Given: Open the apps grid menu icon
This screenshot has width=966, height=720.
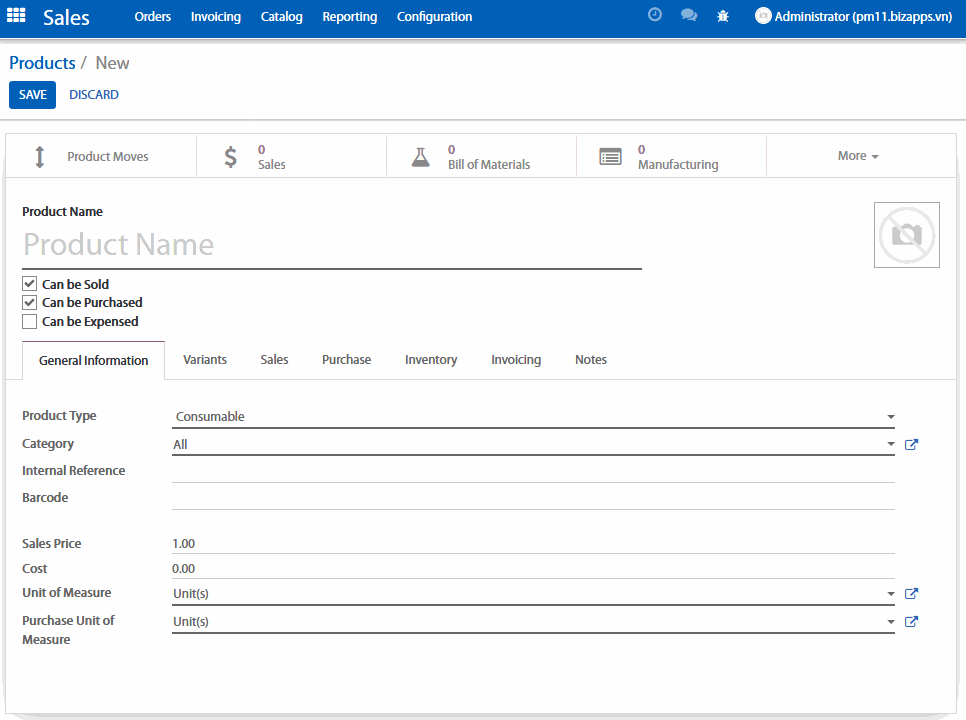Looking at the screenshot, I should (16, 16).
